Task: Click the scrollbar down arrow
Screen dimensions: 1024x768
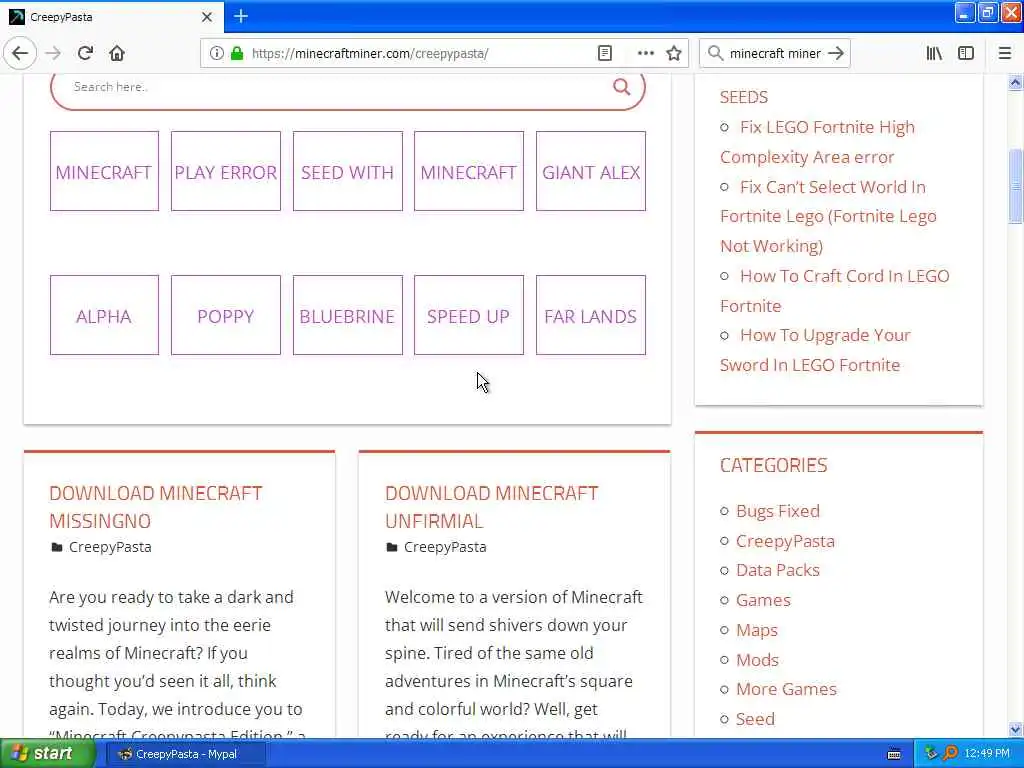Action: pyautogui.click(x=1015, y=729)
